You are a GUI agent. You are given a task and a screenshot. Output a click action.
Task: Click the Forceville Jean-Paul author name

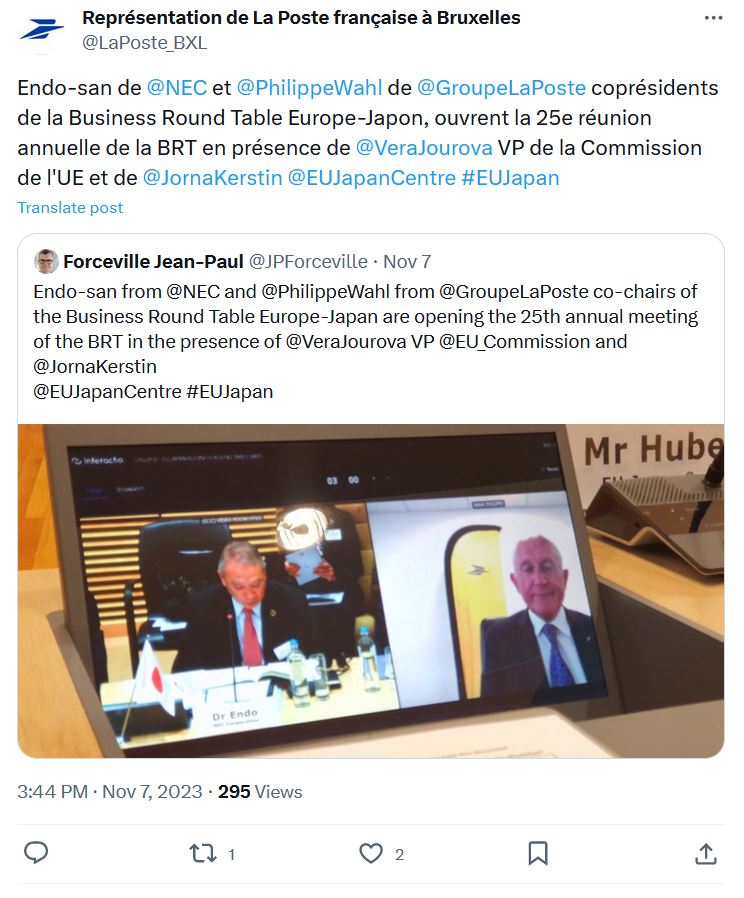(153, 262)
